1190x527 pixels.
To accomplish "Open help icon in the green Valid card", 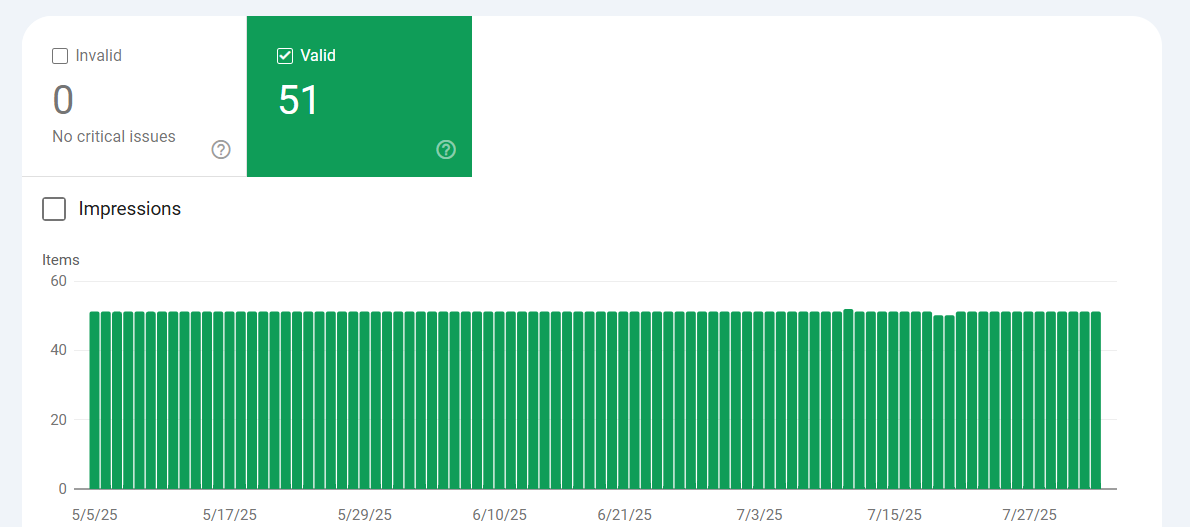I will [446, 150].
